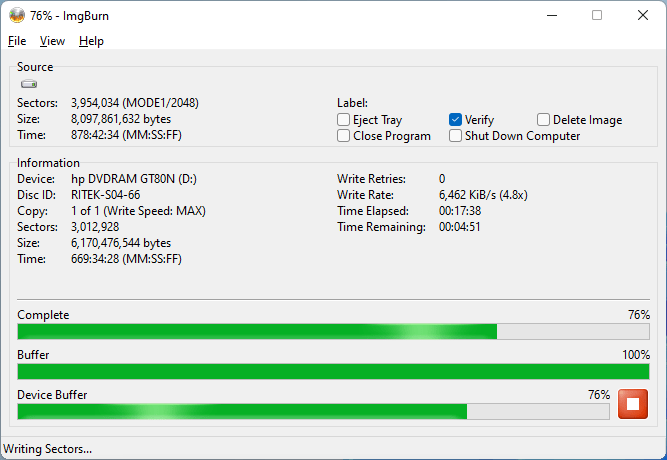This screenshot has height=460, width=667.
Task: Click source sectors '3,954,034 (MODE1/2048)'
Action: pyautogui.click(x=135, y=103)
